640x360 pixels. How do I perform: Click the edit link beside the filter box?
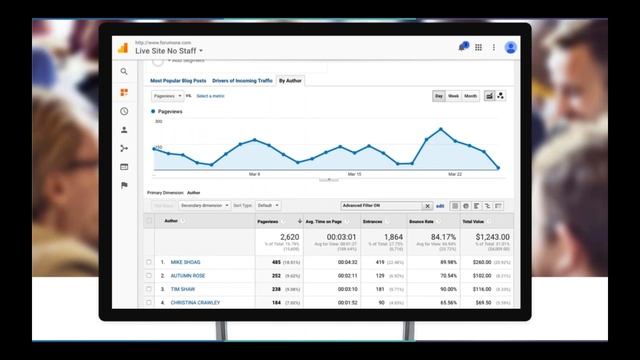(x=440, y=206)
